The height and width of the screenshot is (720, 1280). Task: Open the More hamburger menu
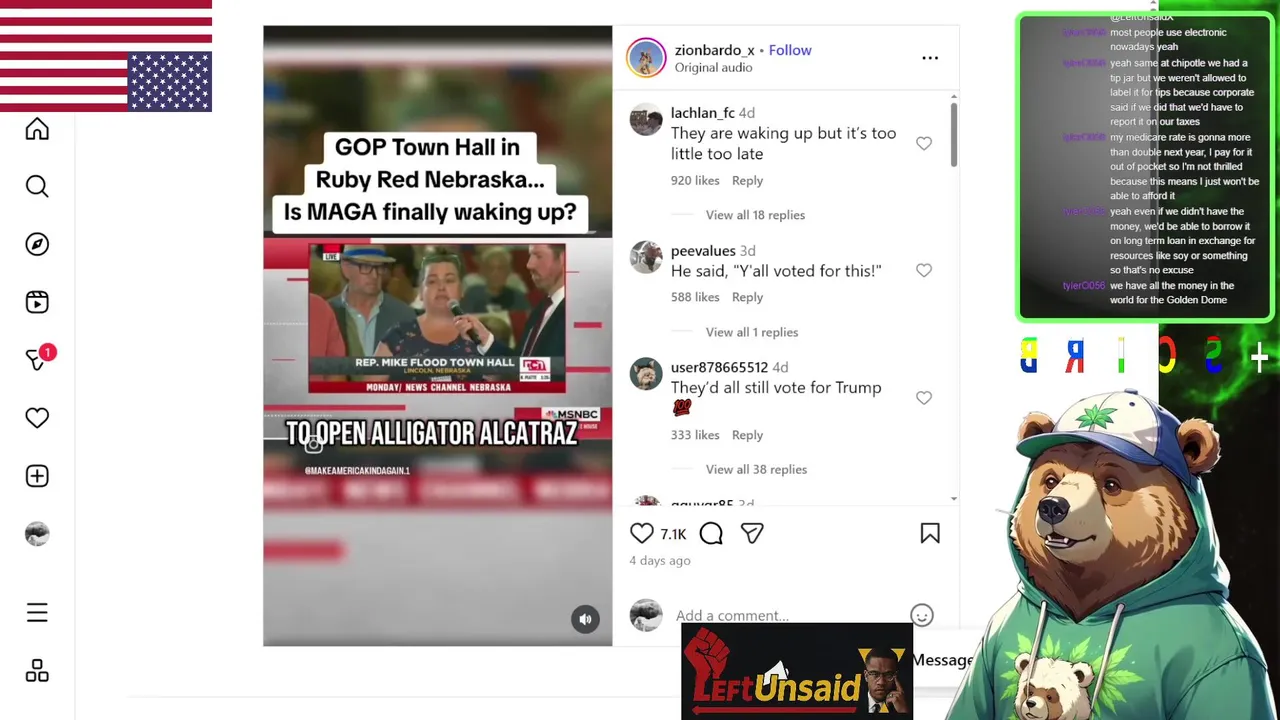pos(37,612)
